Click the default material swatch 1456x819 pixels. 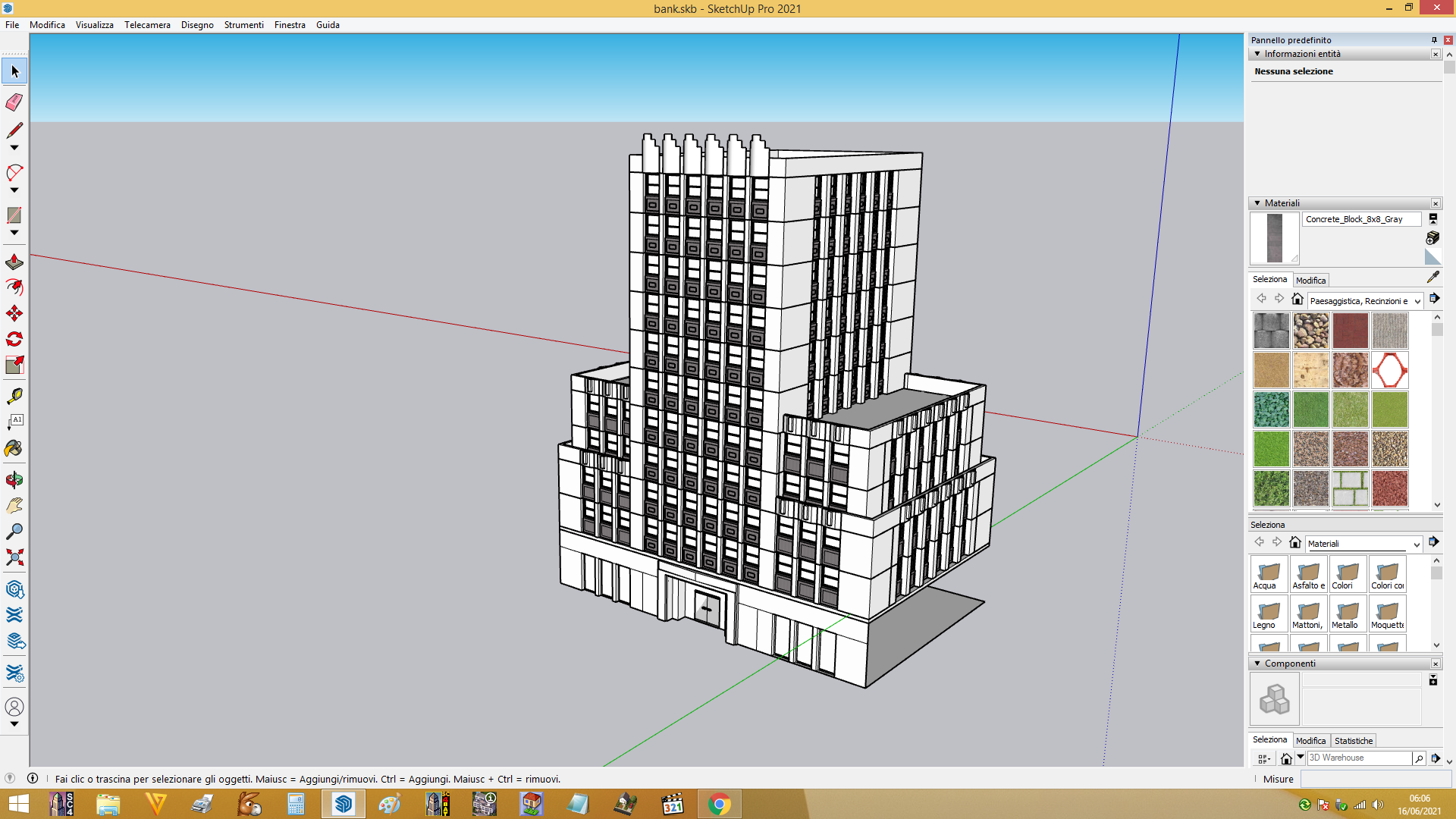1432,257
